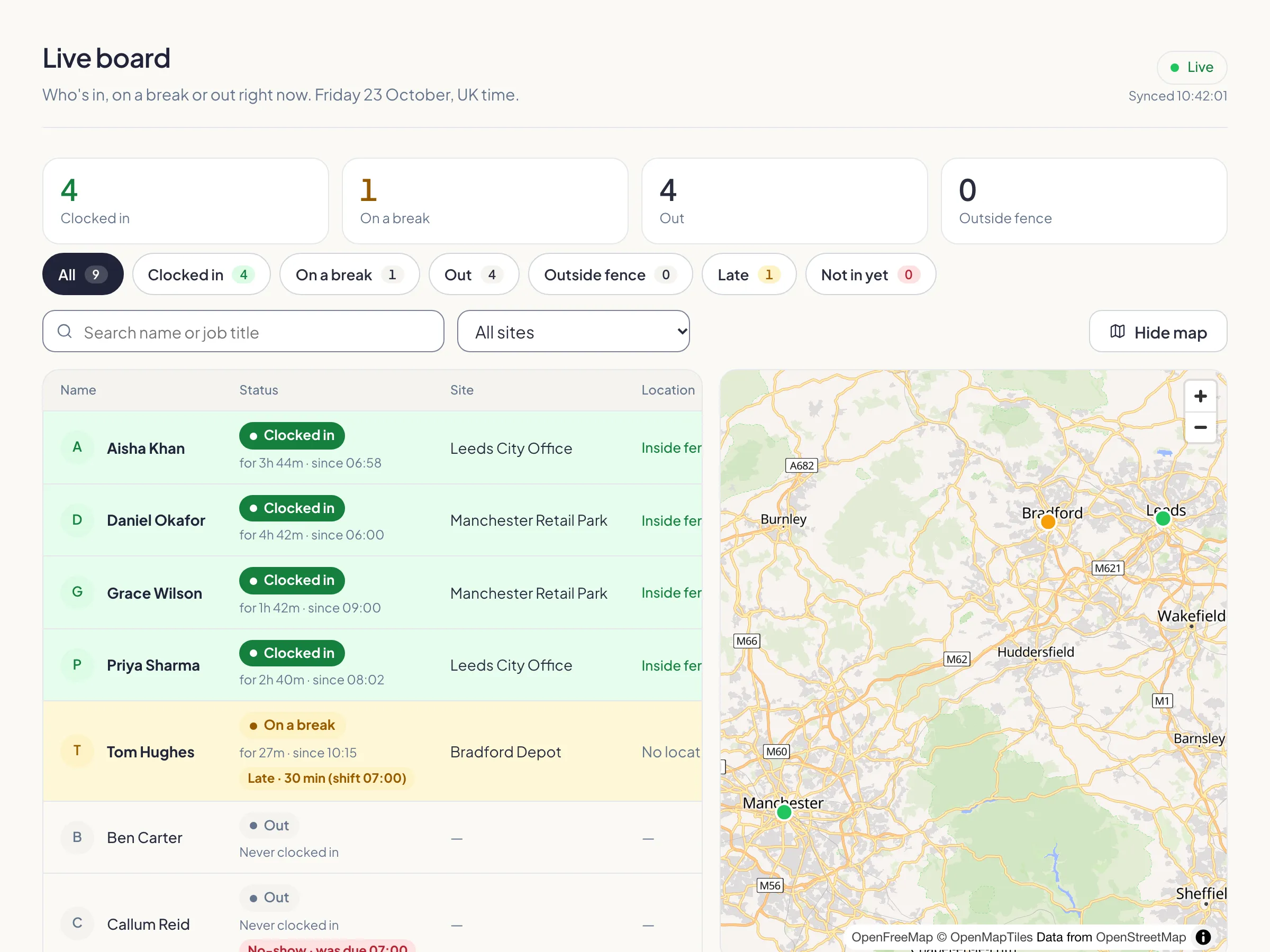
Task: Open Ben Carter's row
Action: tap(372, 837)
